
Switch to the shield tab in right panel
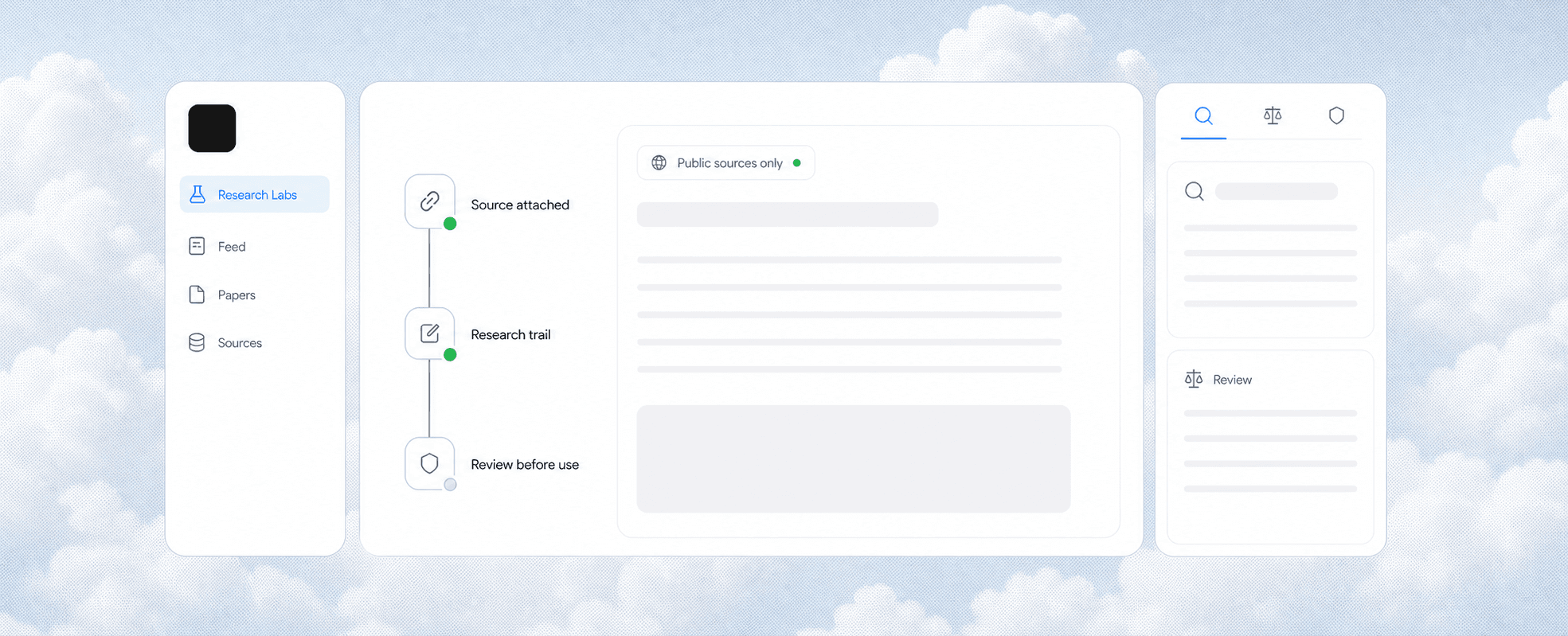click(1336, 116)
